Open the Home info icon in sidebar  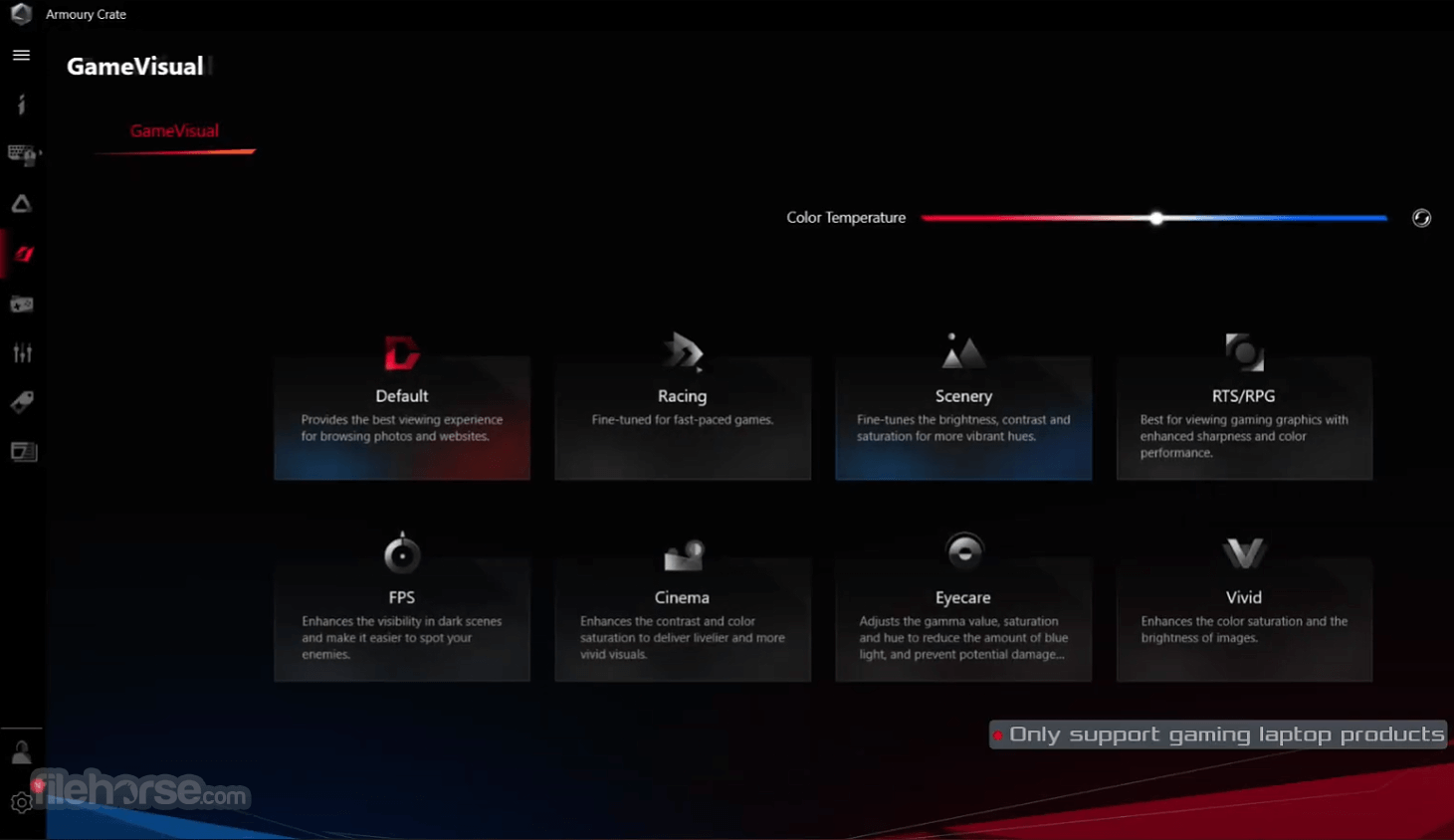[21, 105]
